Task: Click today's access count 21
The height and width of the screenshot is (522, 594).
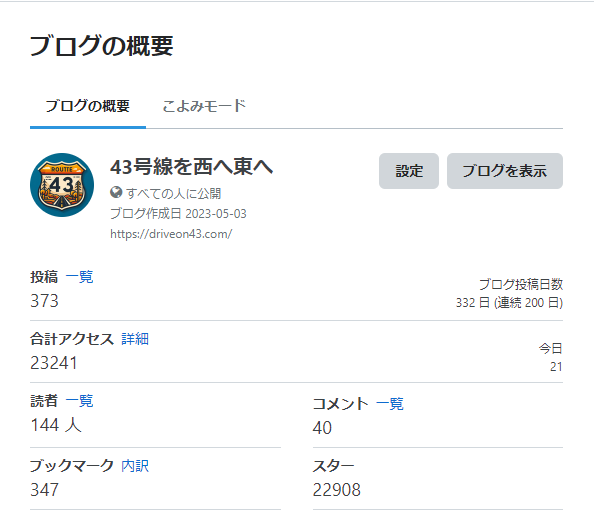Action: click(x=556, y=367)
